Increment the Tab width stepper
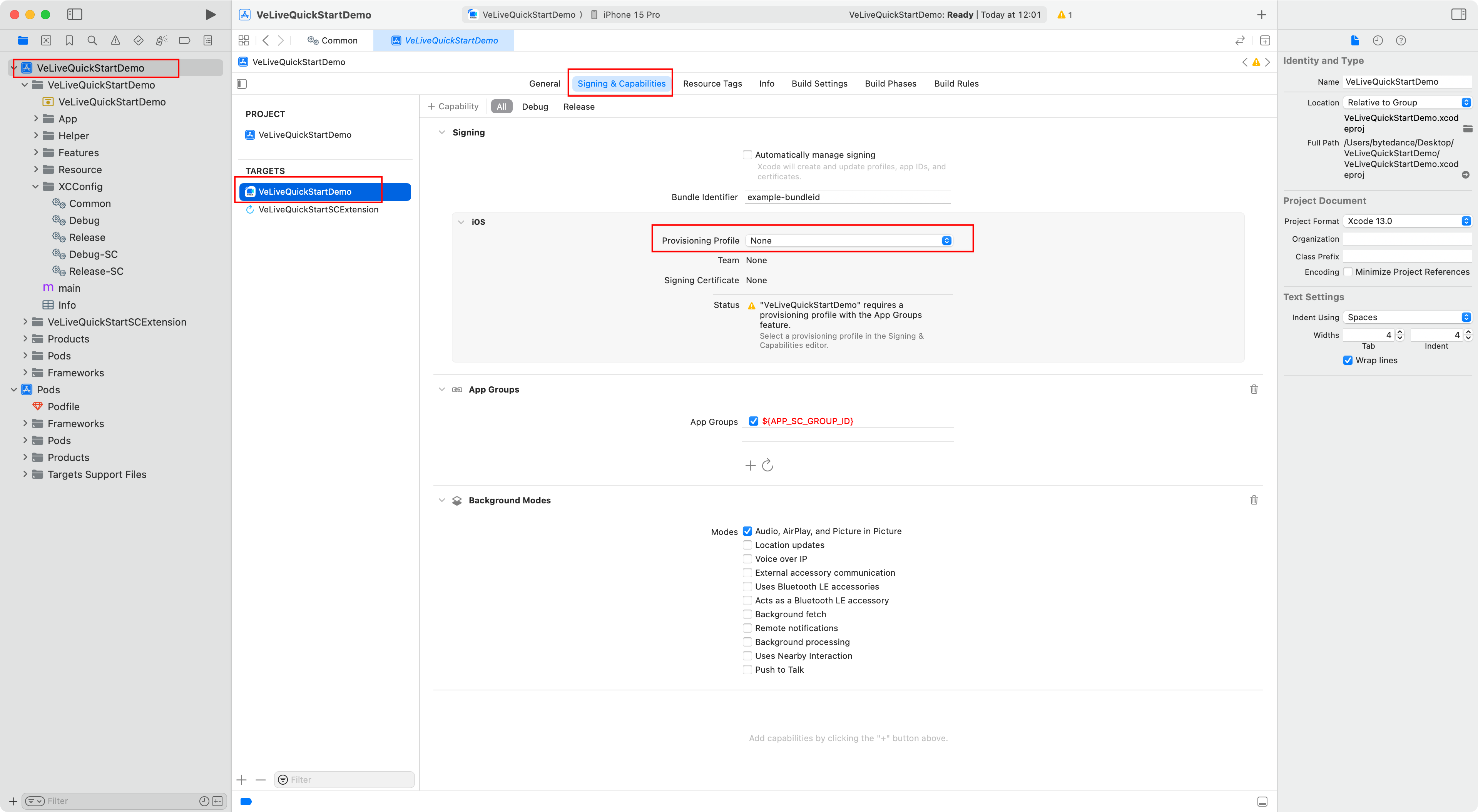Image resolution: width=1478 pixels, height=812 pixels. pyautogui.click(x=1400, y=332)
